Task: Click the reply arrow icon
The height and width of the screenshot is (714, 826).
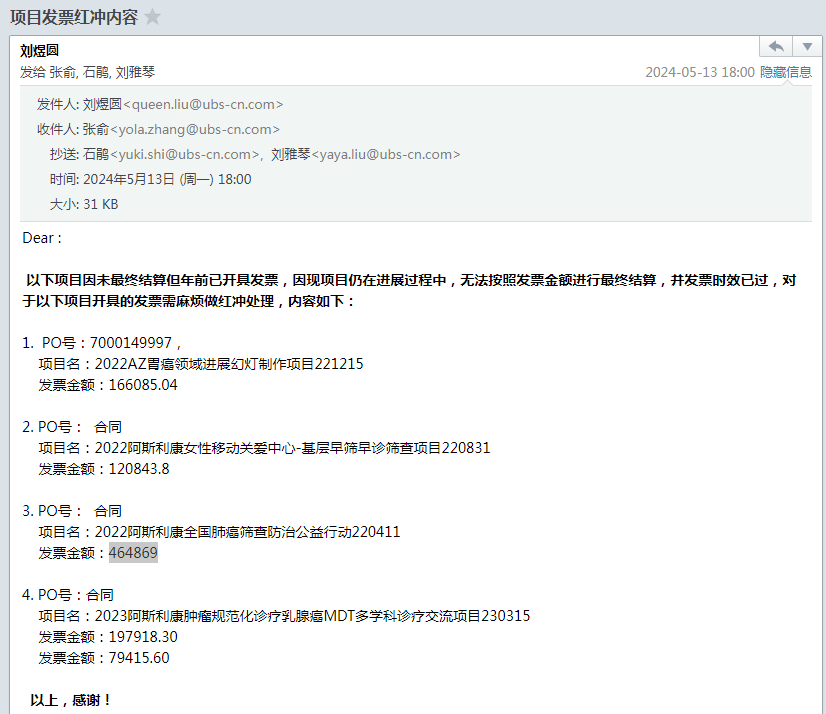Action: pos(774,47)
